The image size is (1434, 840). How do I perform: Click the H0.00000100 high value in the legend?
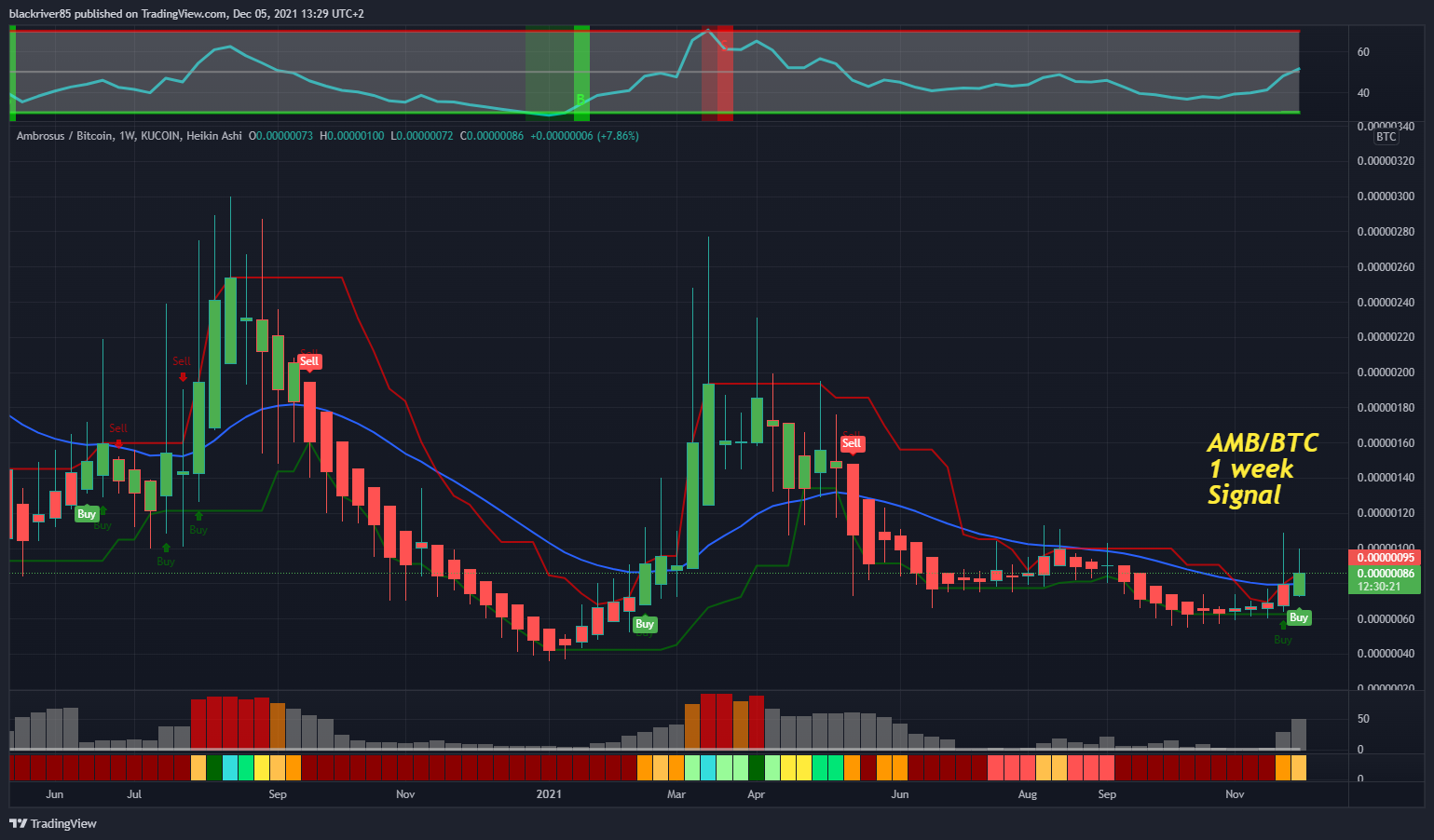(x=351, y=136)
